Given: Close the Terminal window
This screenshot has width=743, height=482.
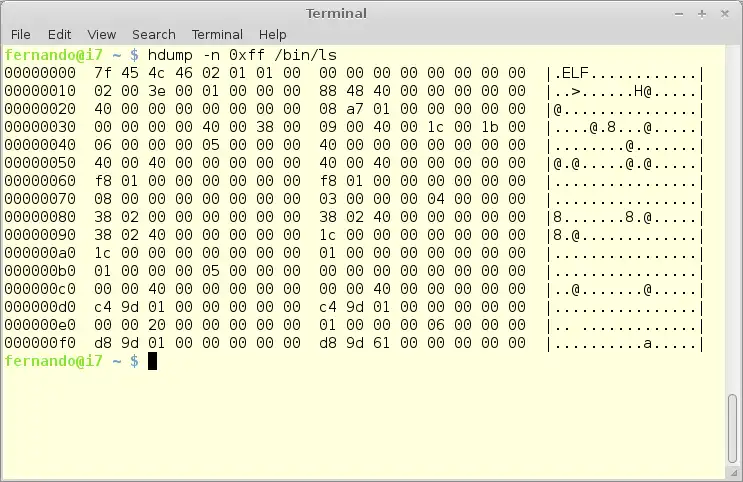Looking at the screenshot, I should tap(725, 14).
